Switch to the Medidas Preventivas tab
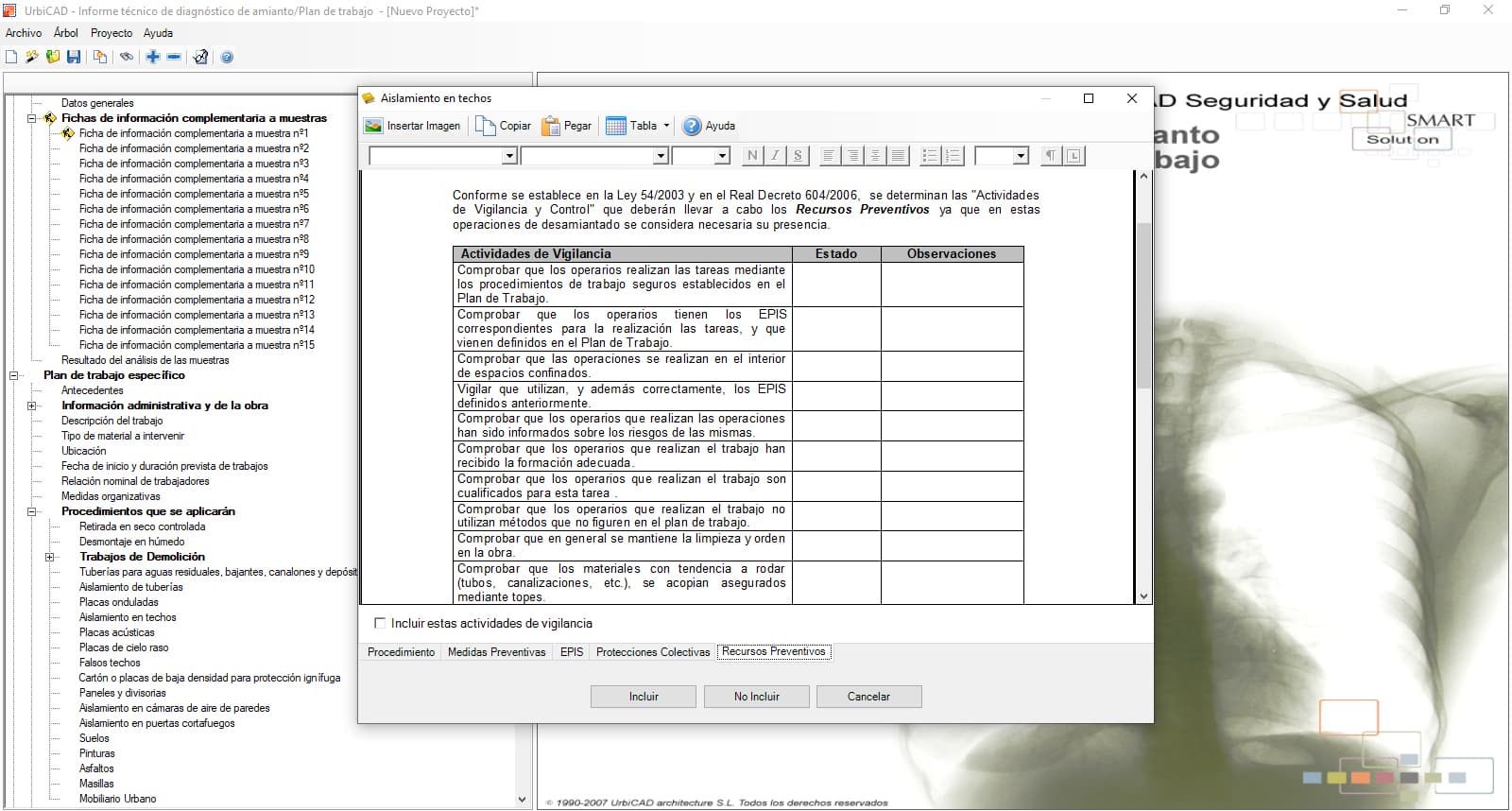The height and width of the screenshot is (811, 1512). tap(497, 652)
